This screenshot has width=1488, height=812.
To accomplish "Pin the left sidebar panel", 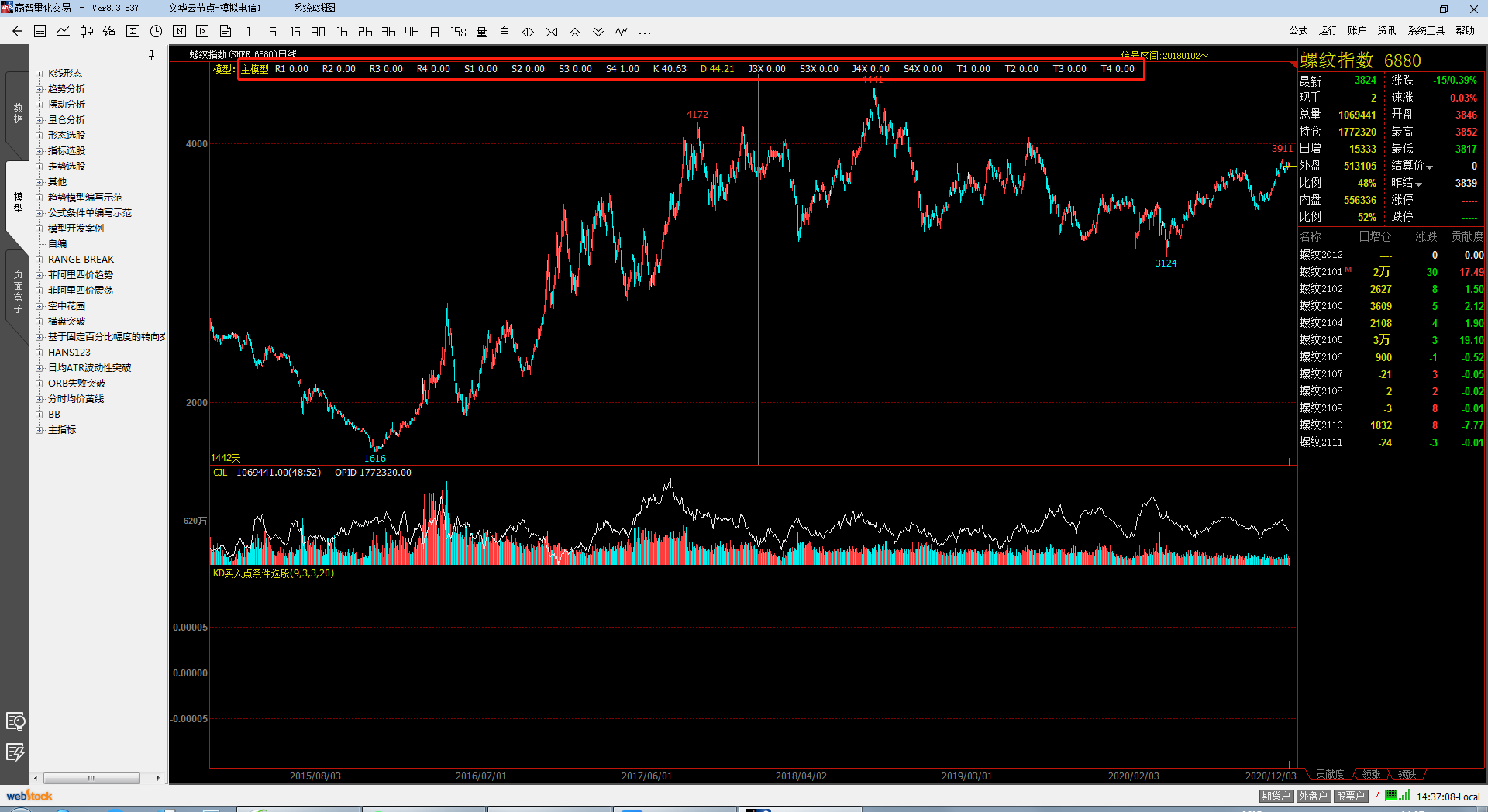I will tap(151, 54).
